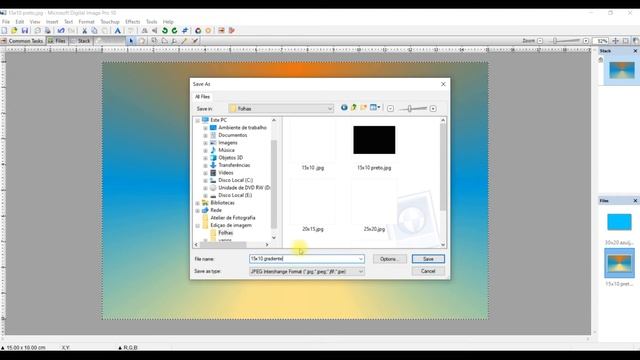The width and height of the screenshot is (640, 360).
Task: Click the Save button
Action: (428, 259)
